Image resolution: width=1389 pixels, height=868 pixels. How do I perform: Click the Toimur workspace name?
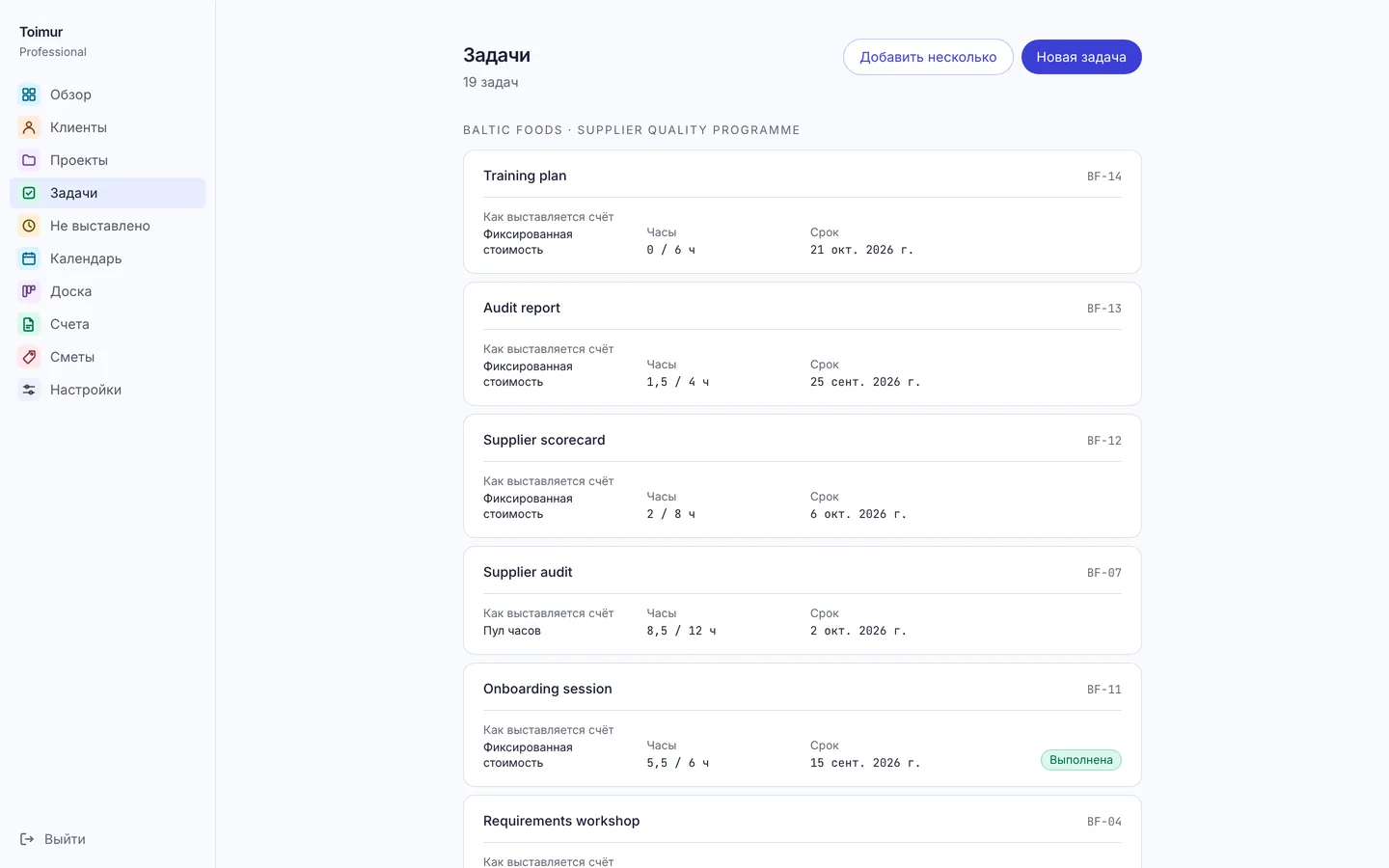[x=41, y=32]
